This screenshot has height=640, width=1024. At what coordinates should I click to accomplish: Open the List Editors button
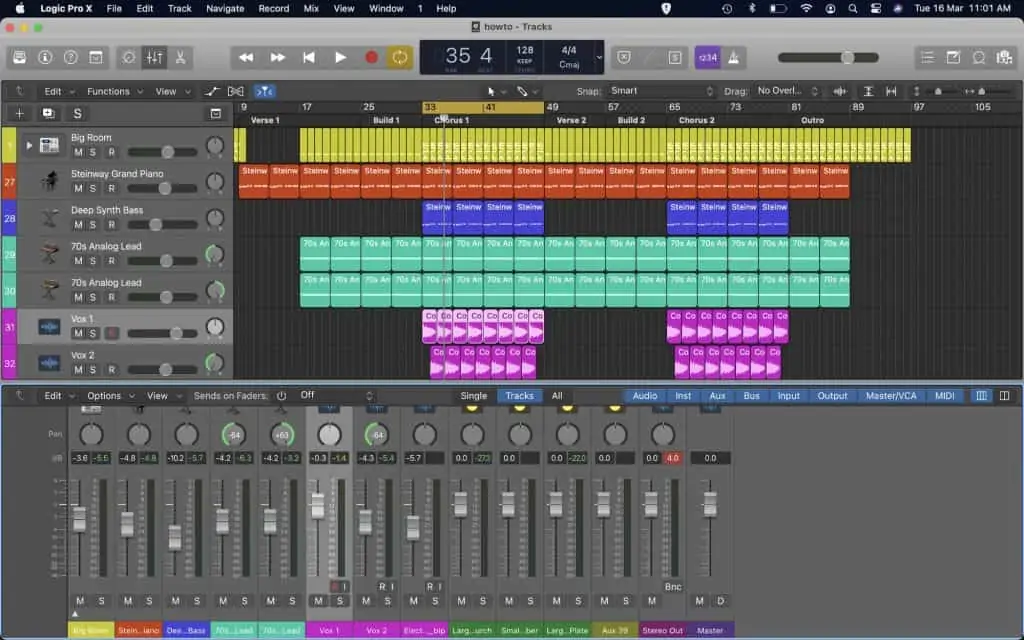pos(927,57)
